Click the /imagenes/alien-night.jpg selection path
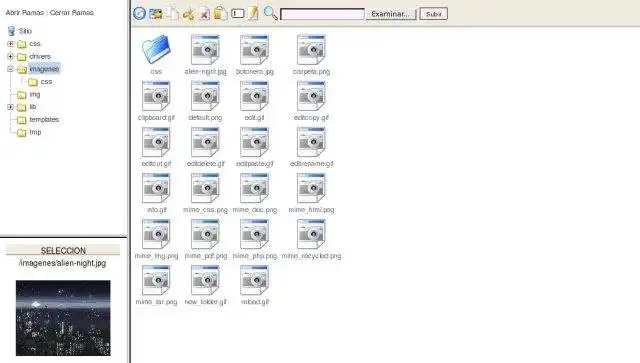640x363 pixels. tap(63, 263)
